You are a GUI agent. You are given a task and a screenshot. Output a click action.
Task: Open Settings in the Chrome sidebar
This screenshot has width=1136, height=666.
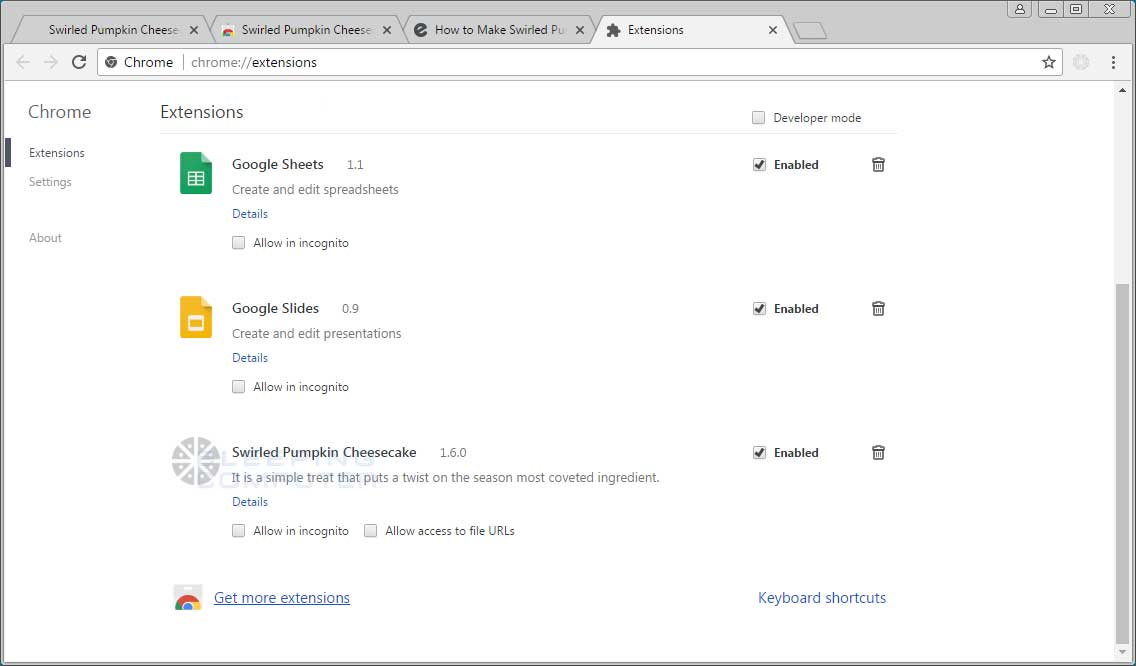coord(50,182)
